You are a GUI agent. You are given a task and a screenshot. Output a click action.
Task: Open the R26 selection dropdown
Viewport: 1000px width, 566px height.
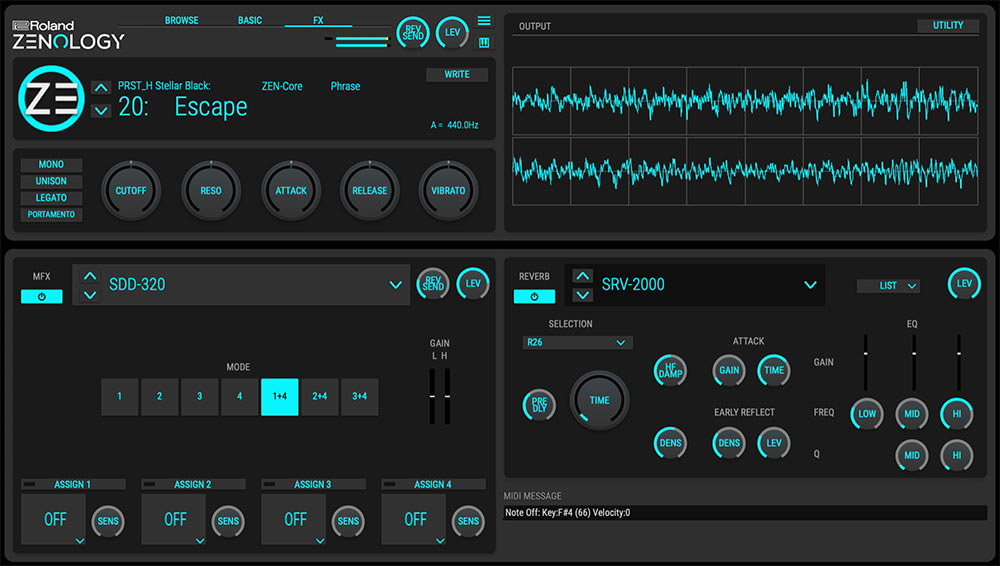point(577,343)
